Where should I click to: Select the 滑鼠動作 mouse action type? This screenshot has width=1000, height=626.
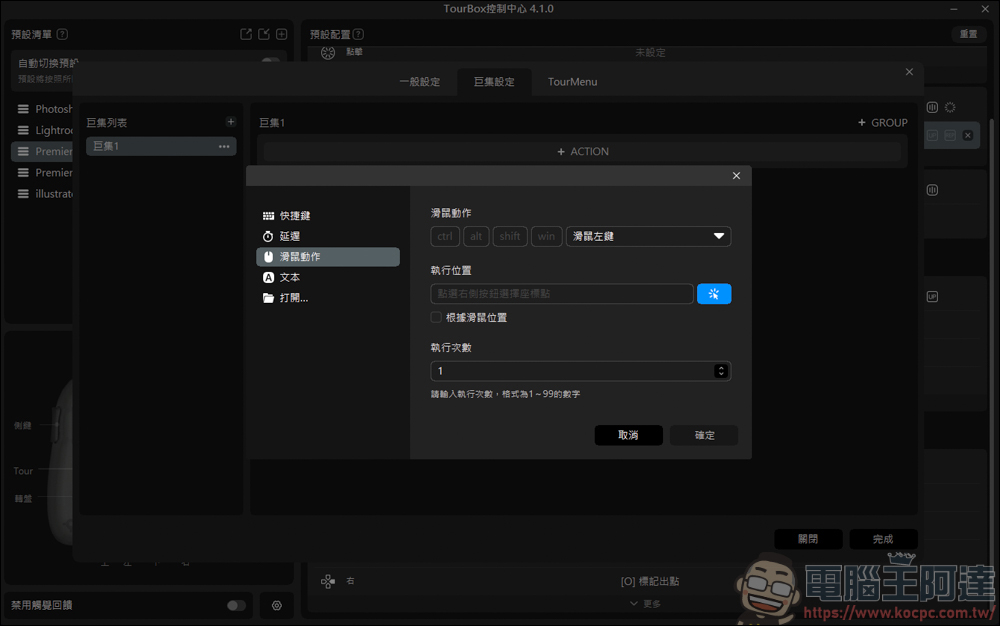coord(327,256)
